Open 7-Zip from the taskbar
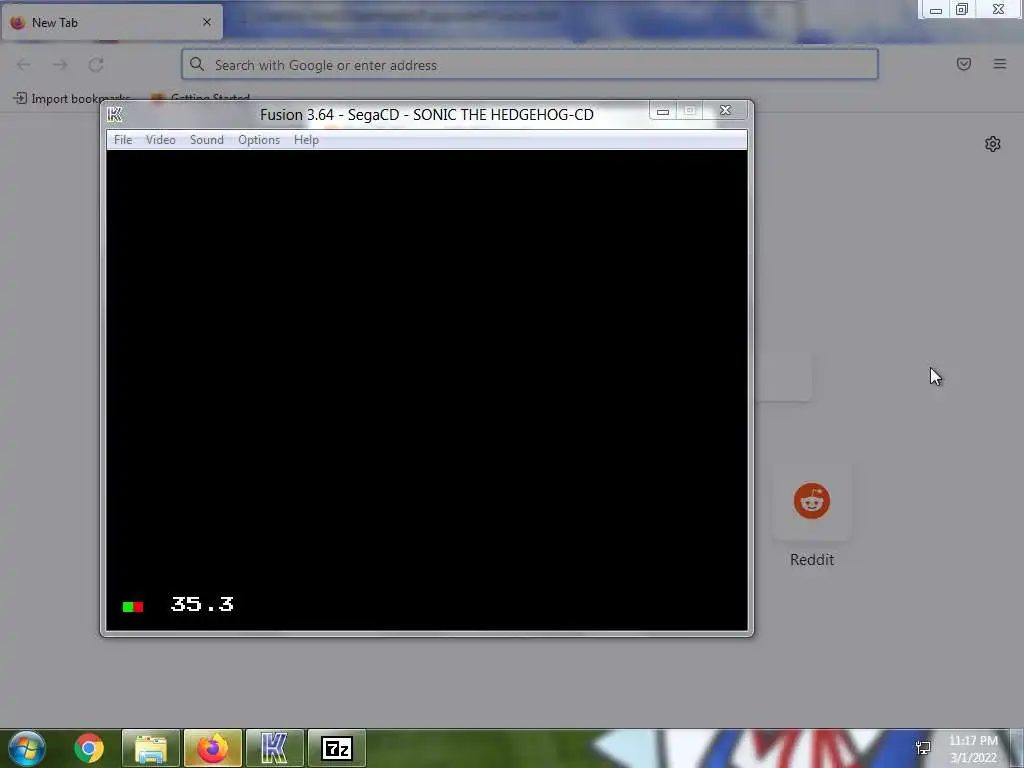This screenshot has height=768, width=1024. pyautogui.click(x=337, y=748)
